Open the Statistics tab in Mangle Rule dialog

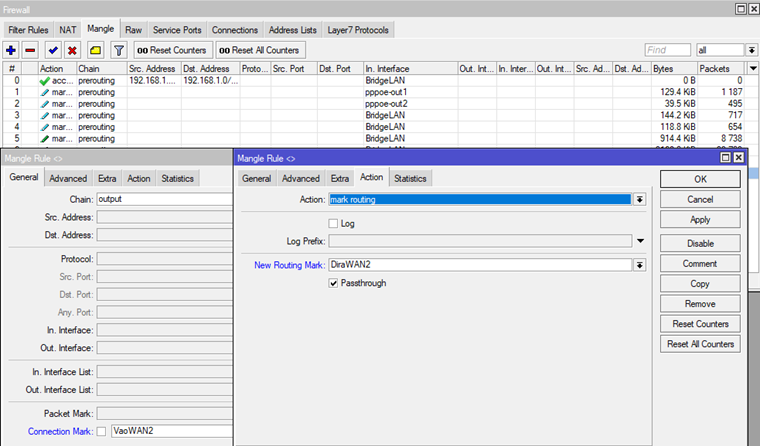tap(410, 178)
